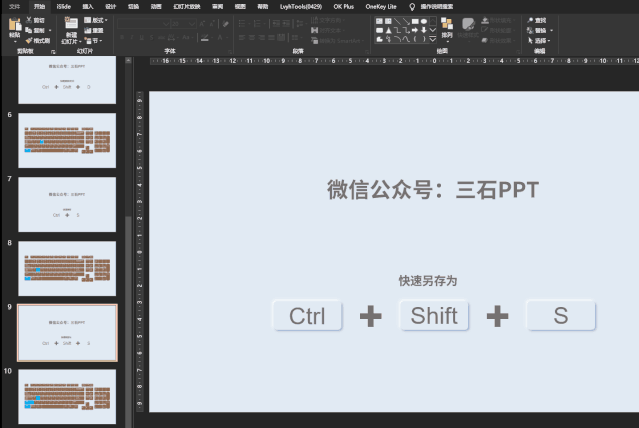Image resolution: width=639 pixels, height=428 pixels.
Task: Select the triangle shape in gallery
Action: coord(388,30)
